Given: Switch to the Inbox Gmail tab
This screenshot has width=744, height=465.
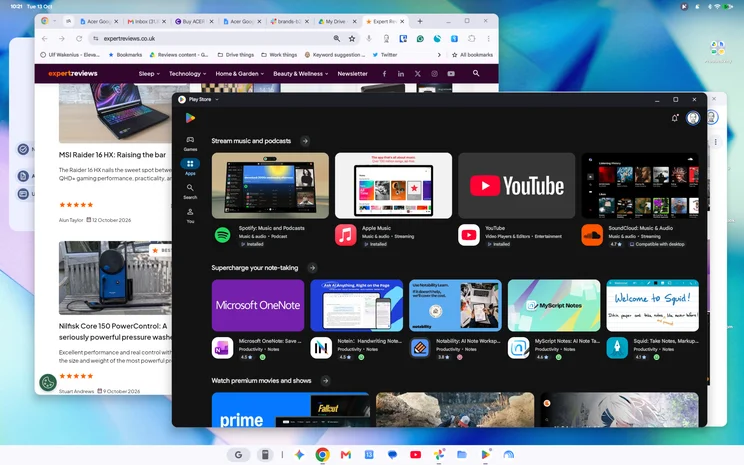Looking at the screenshot, I should click(x=146, y=21).
